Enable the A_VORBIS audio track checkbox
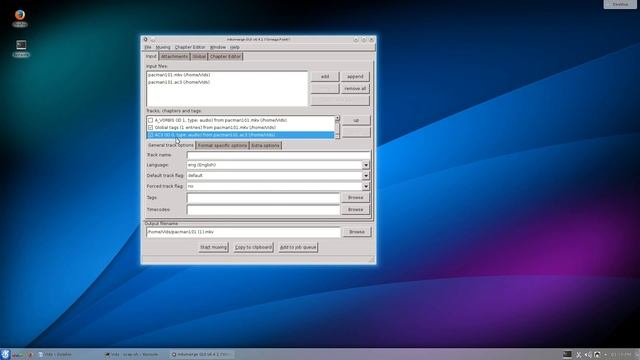This screenshot has width=640, height=360. (x=151, y=120)
